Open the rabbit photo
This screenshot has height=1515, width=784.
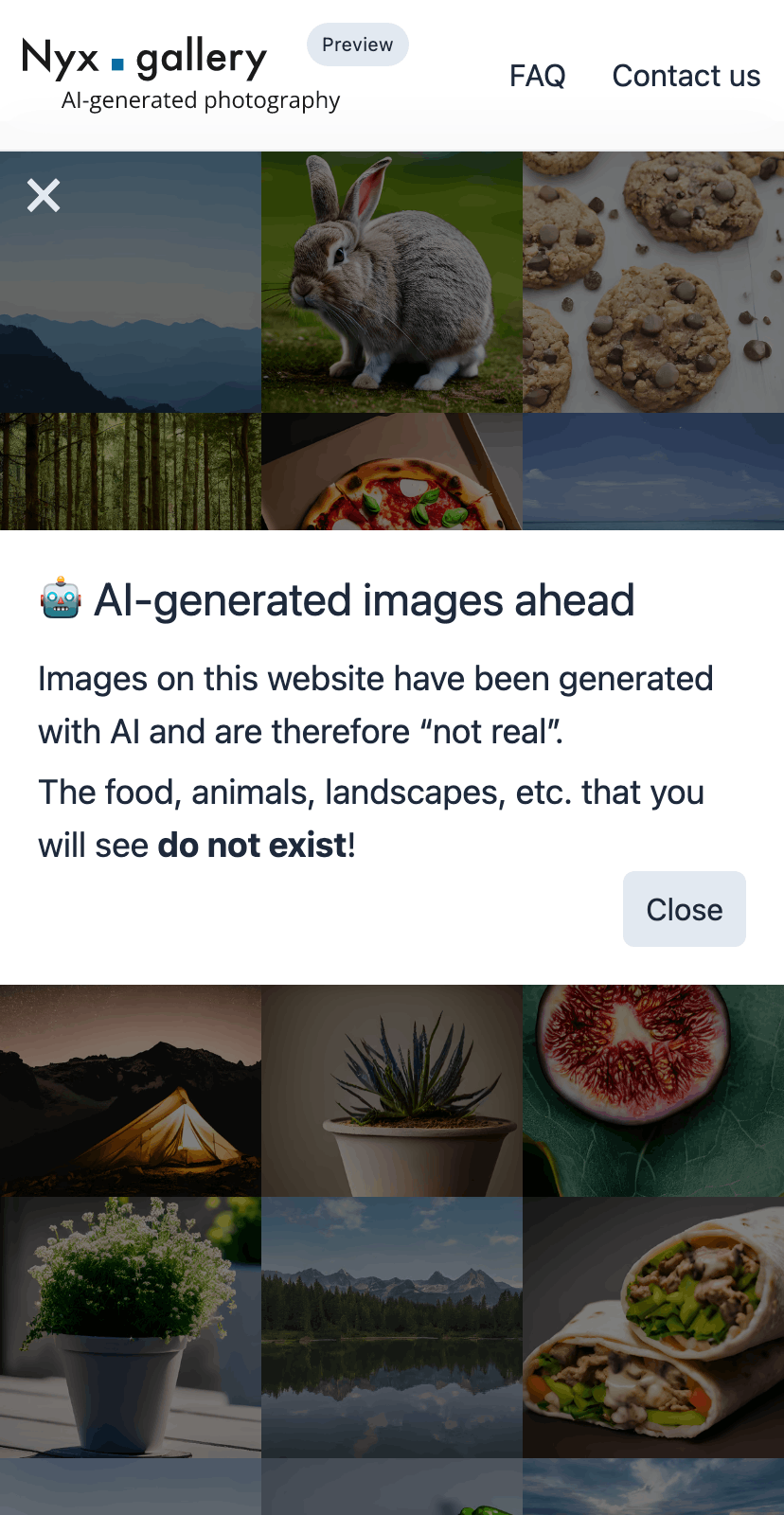(392, 282)
